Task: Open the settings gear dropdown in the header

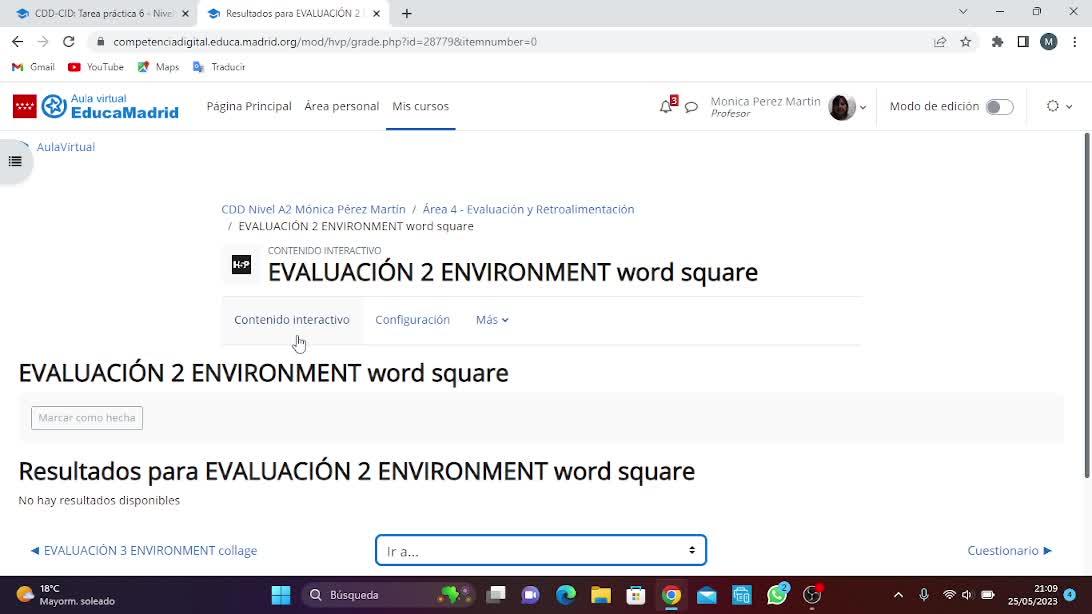Action: point(1059,107)
